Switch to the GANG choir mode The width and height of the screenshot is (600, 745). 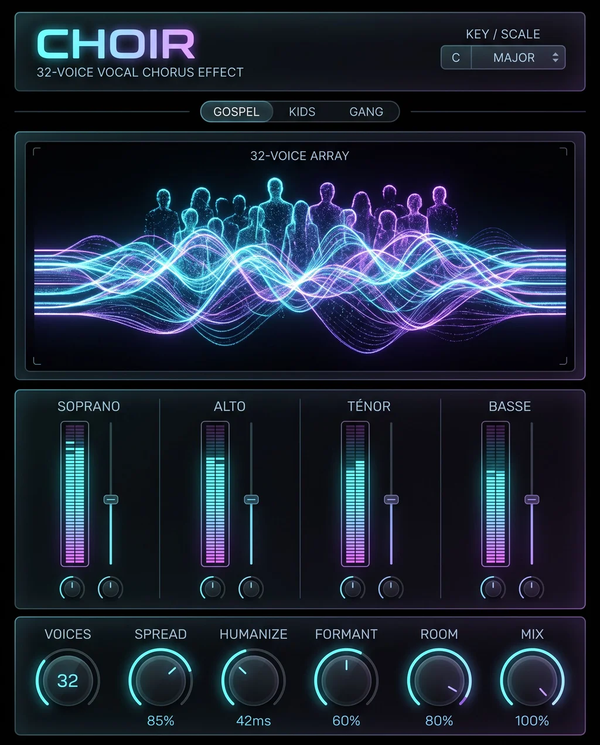[366, 112]
